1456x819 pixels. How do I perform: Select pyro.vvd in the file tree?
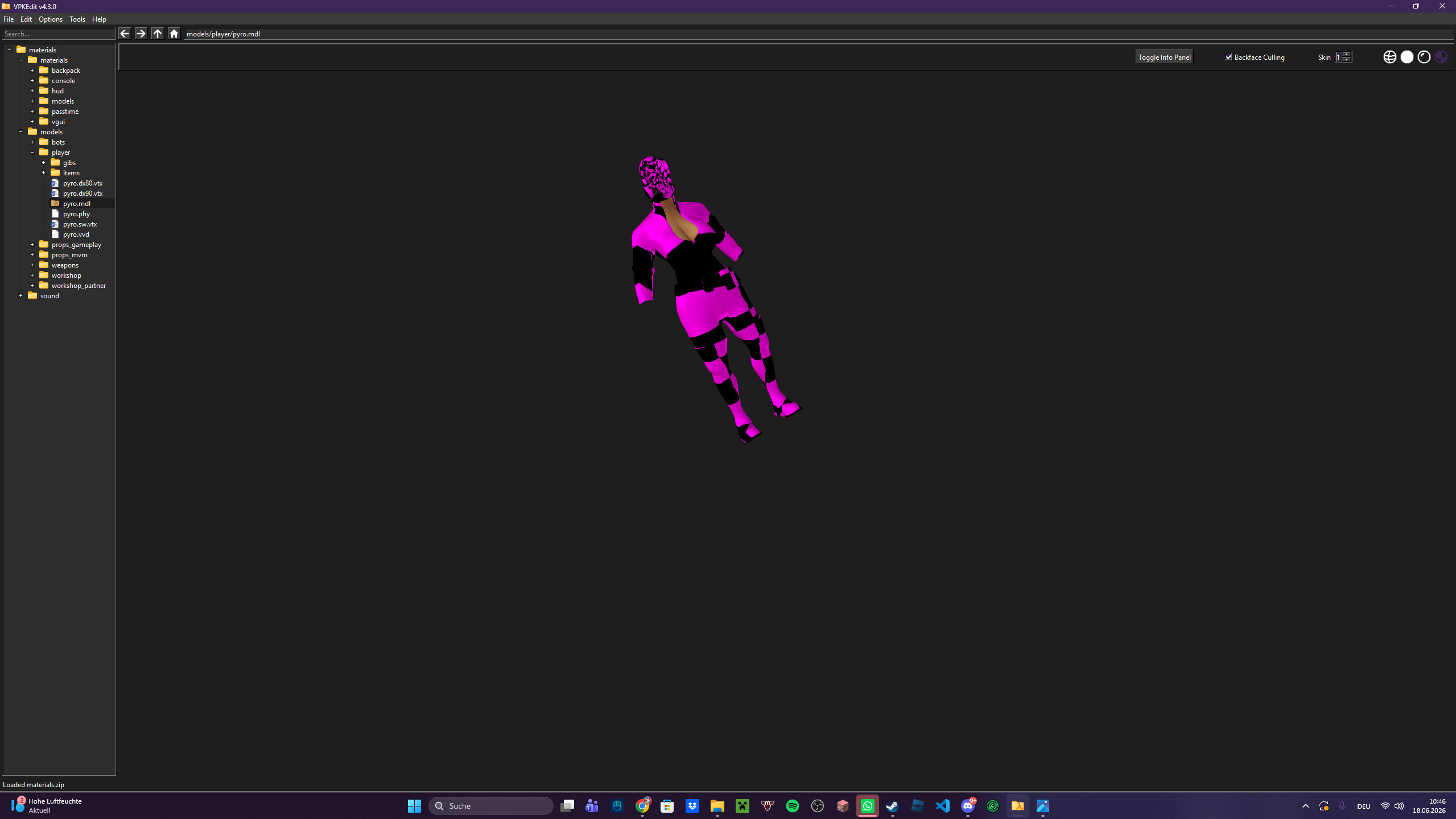[x=76, y=234]
